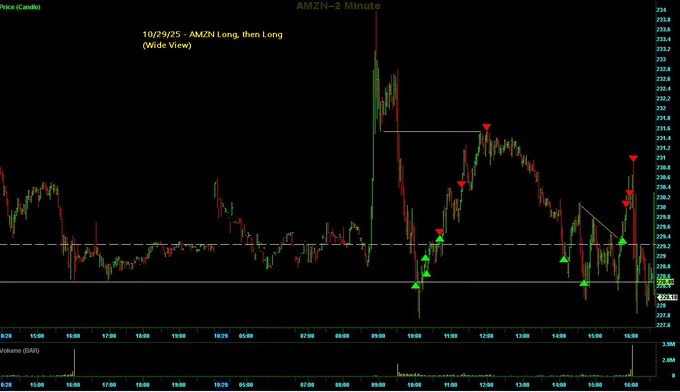The image size is (680, 392).
Task: Click 10/29 date label on volume chart time axis
Action: (221, 385)
